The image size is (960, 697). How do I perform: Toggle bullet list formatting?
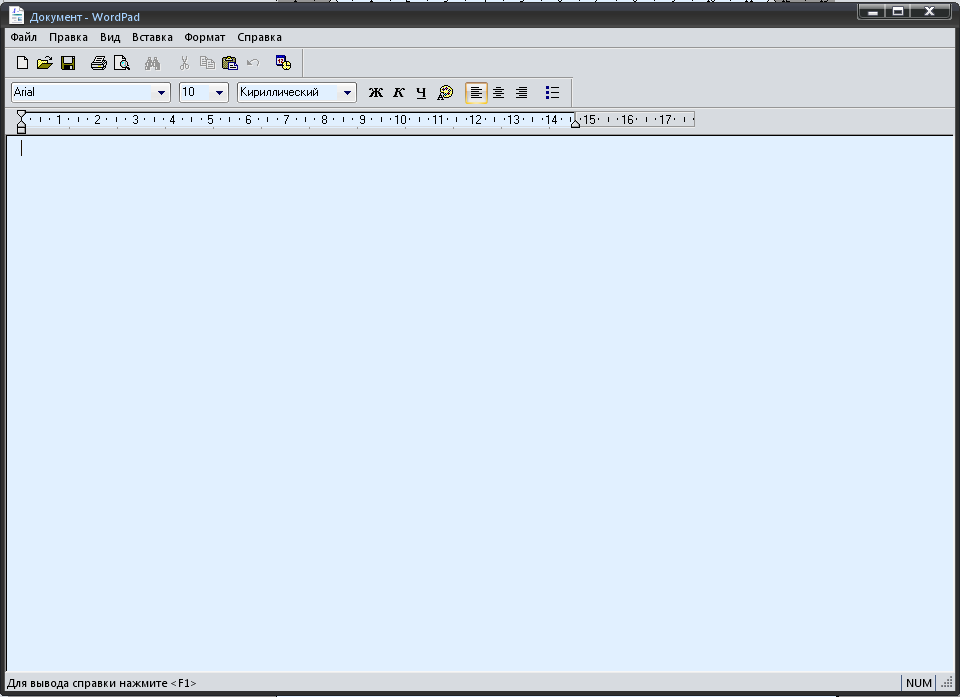pyautogui.click(x=552, y=92)
